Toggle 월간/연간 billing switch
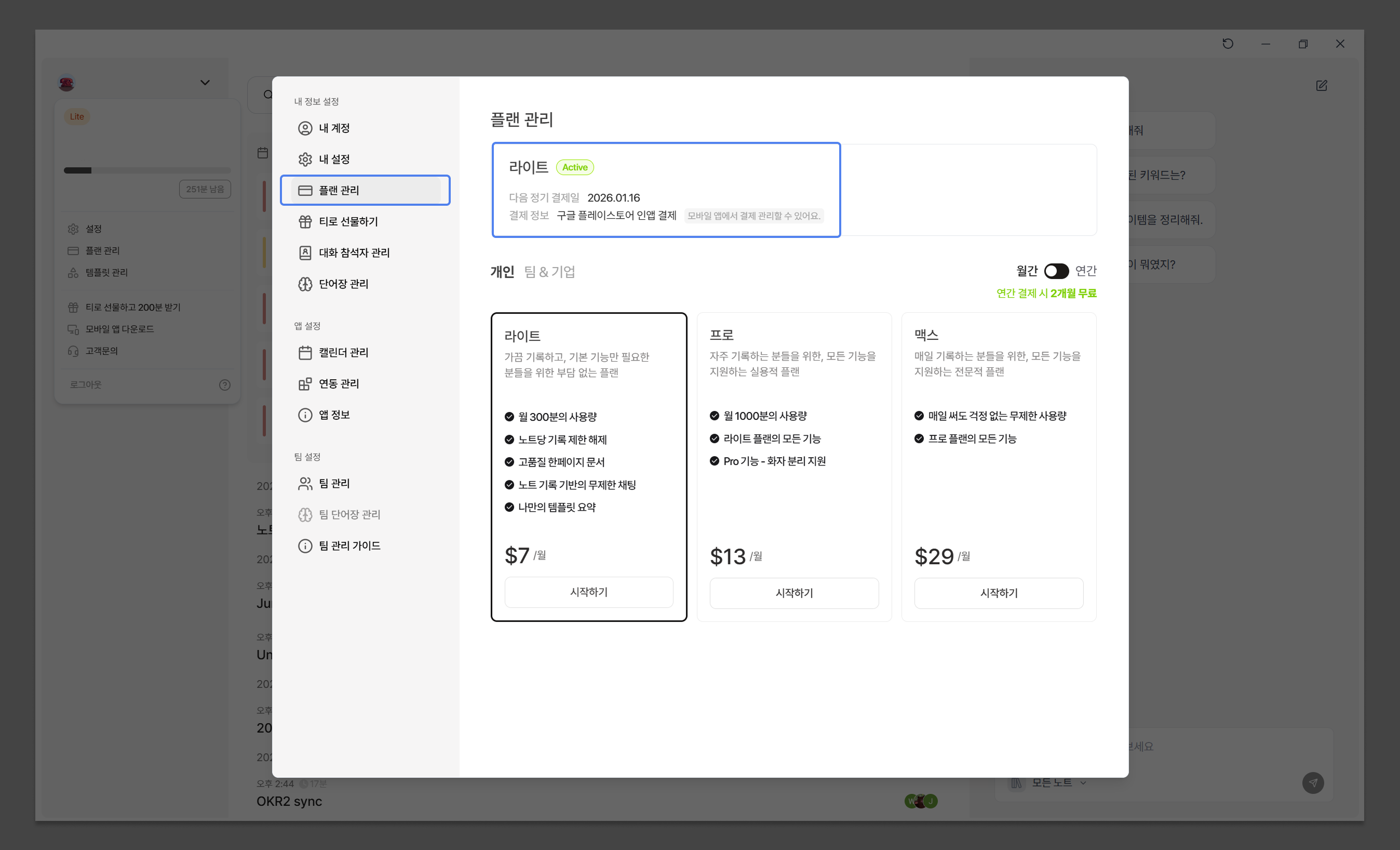This screenshot has width=1400, height=850. (1056, 271)
